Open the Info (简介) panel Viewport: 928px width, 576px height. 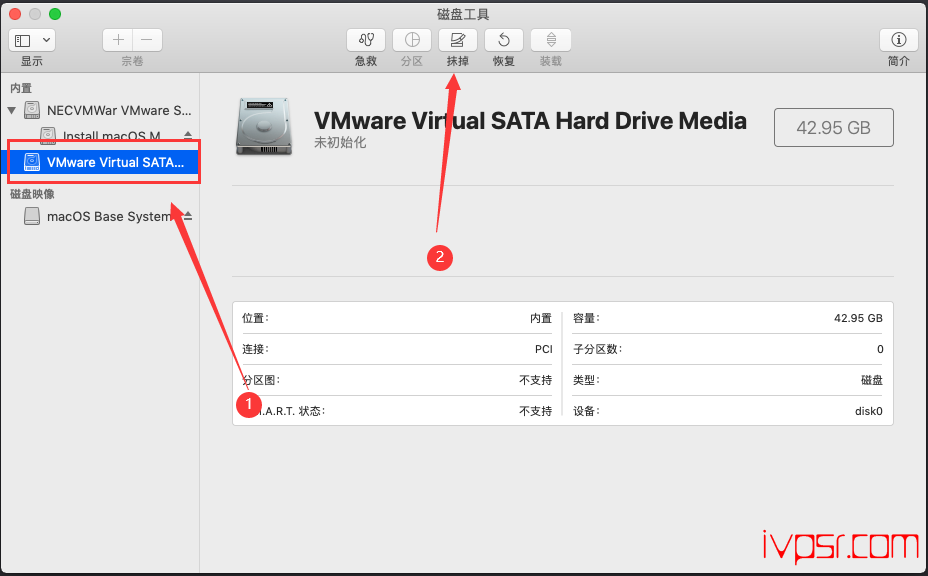click(x=898, y=40)
